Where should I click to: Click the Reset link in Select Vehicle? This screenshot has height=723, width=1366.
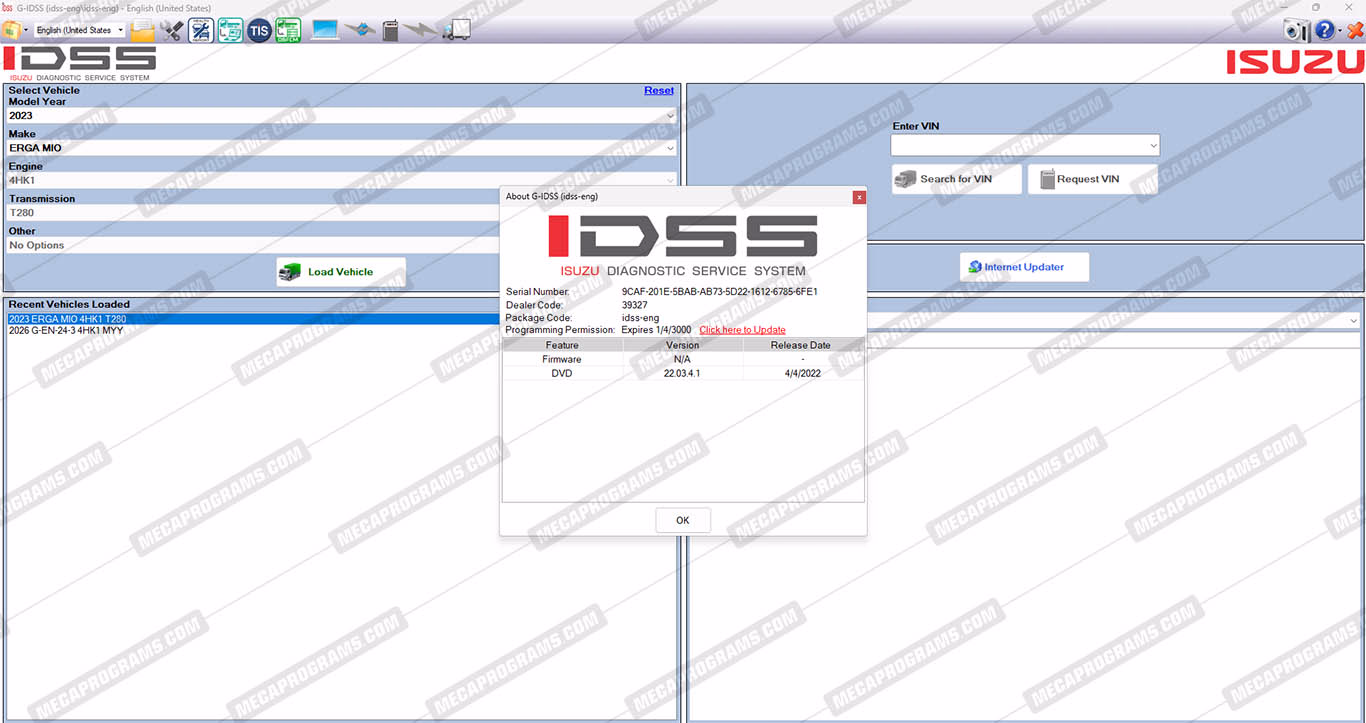(659, 90)
